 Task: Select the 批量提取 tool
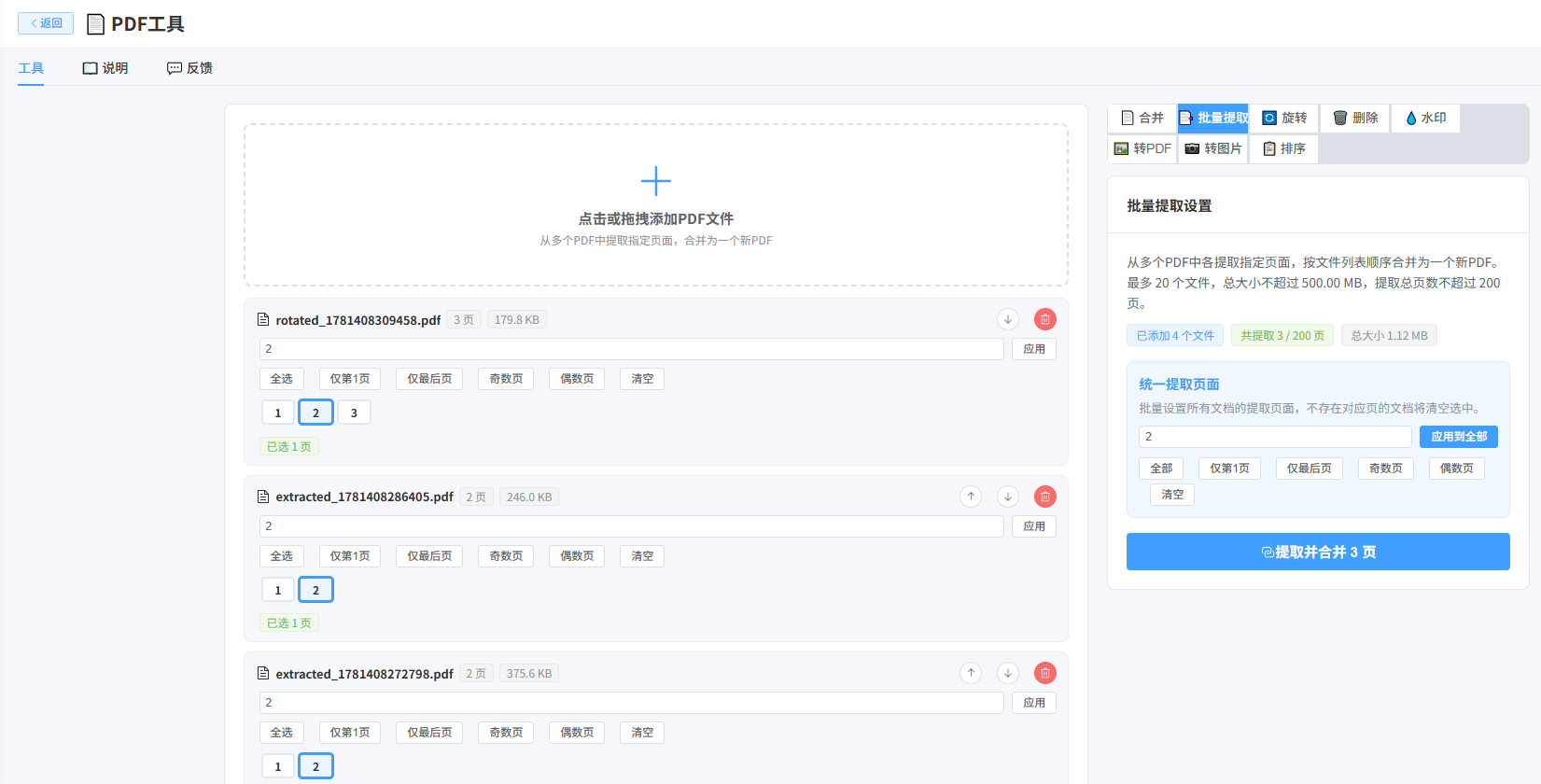(x=1213, y=118)
